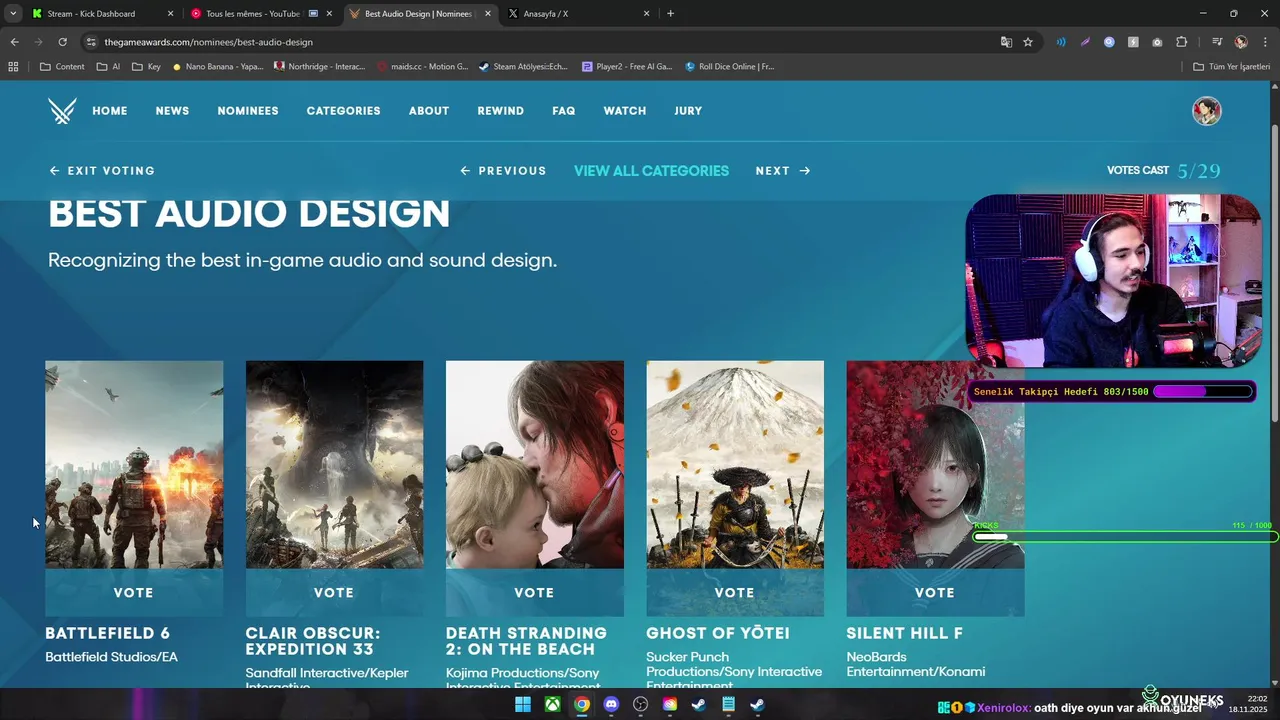
Task: Open the Content bookmarks folder
Action: tap(62, 67)
